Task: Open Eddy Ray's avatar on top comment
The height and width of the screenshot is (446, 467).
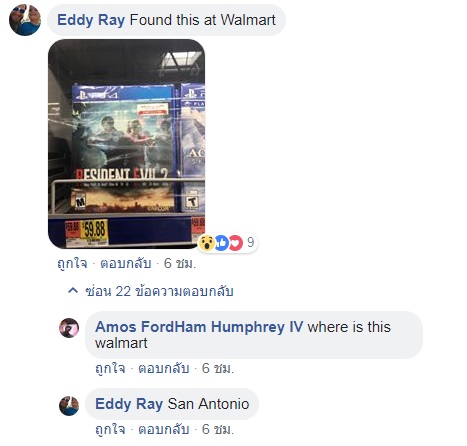Action: coord(25,20)
